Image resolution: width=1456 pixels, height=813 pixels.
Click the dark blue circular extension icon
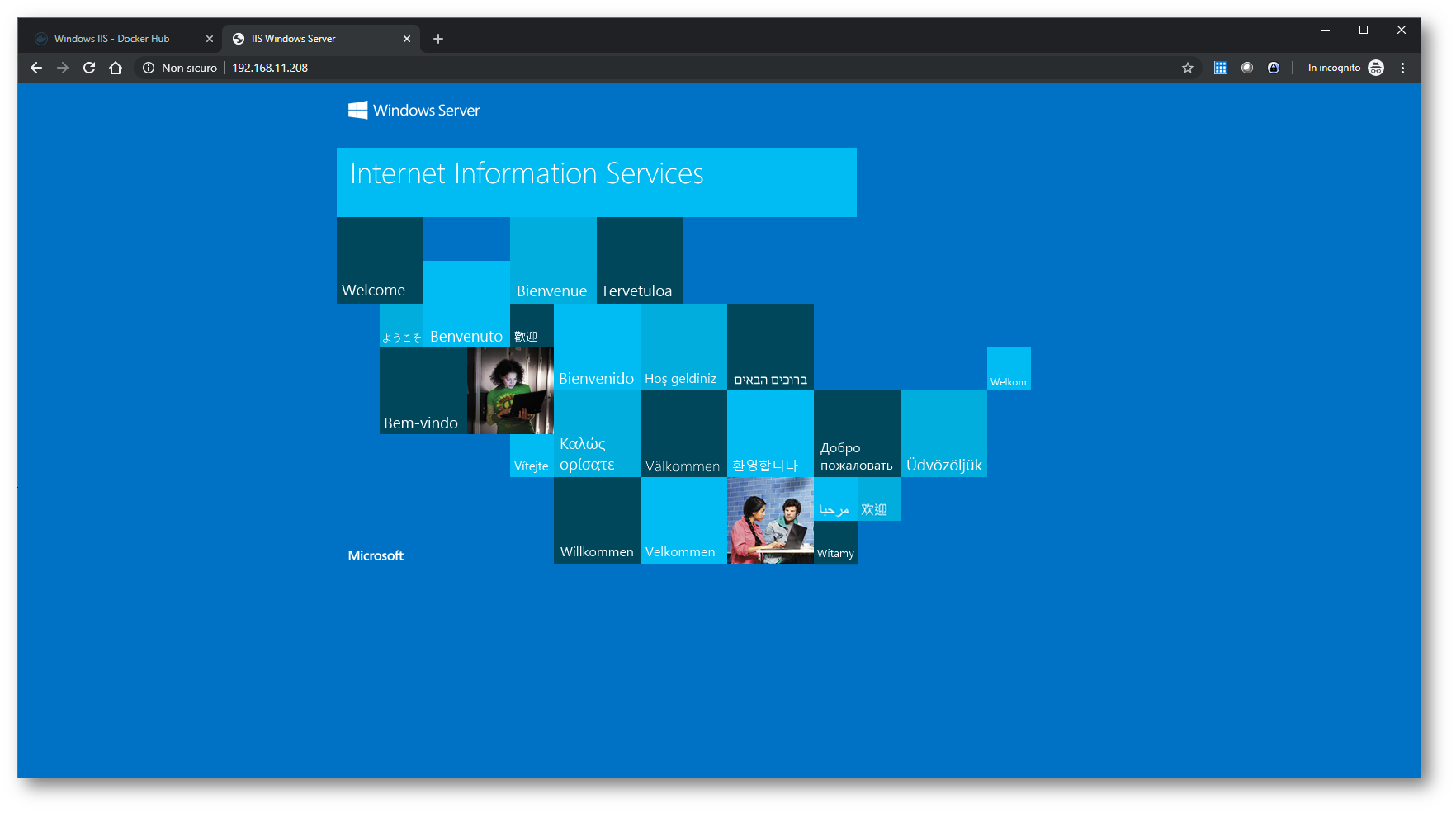(1274, 68)
